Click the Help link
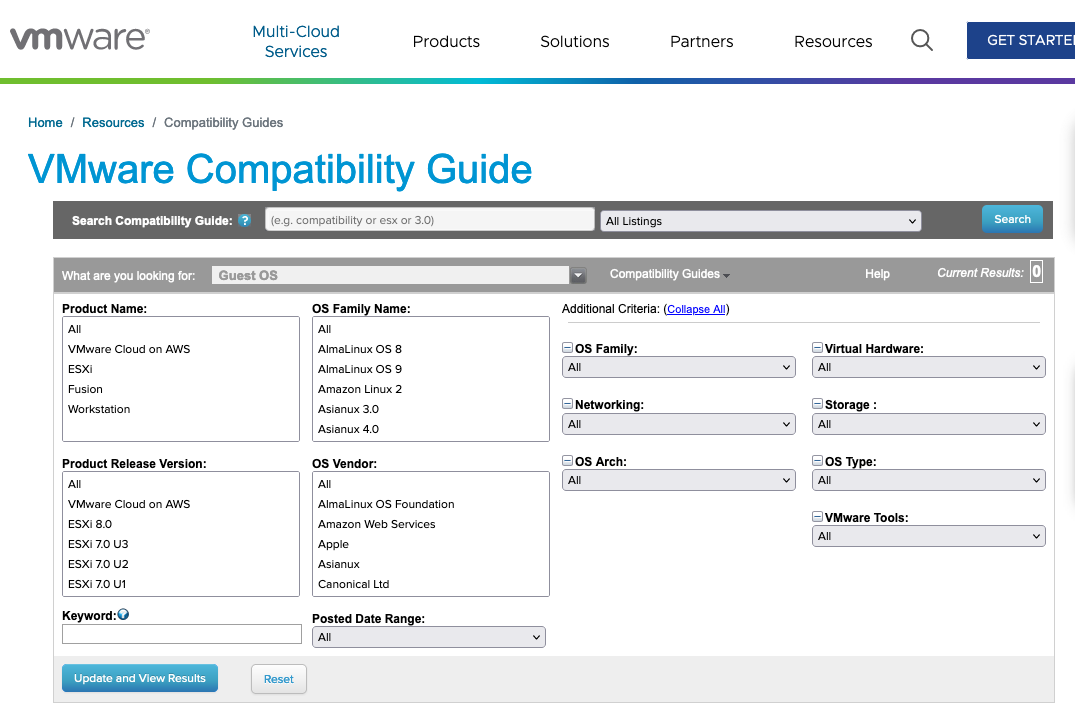 877,274
